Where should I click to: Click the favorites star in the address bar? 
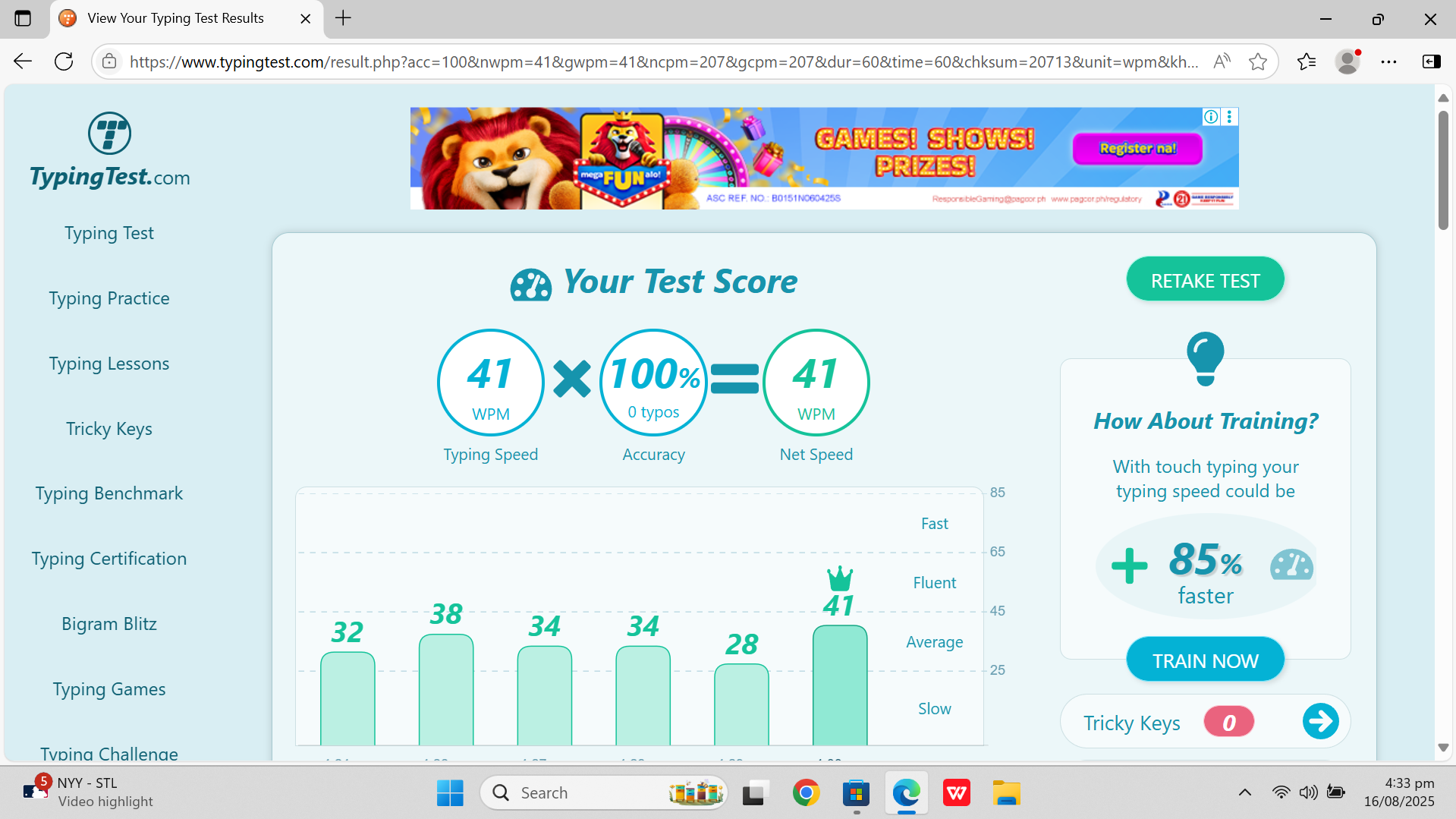(x=1258, y=61)
